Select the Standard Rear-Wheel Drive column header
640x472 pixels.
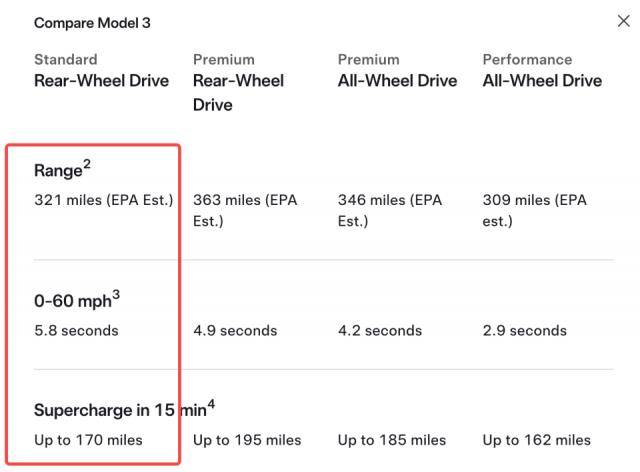(101, 71)
